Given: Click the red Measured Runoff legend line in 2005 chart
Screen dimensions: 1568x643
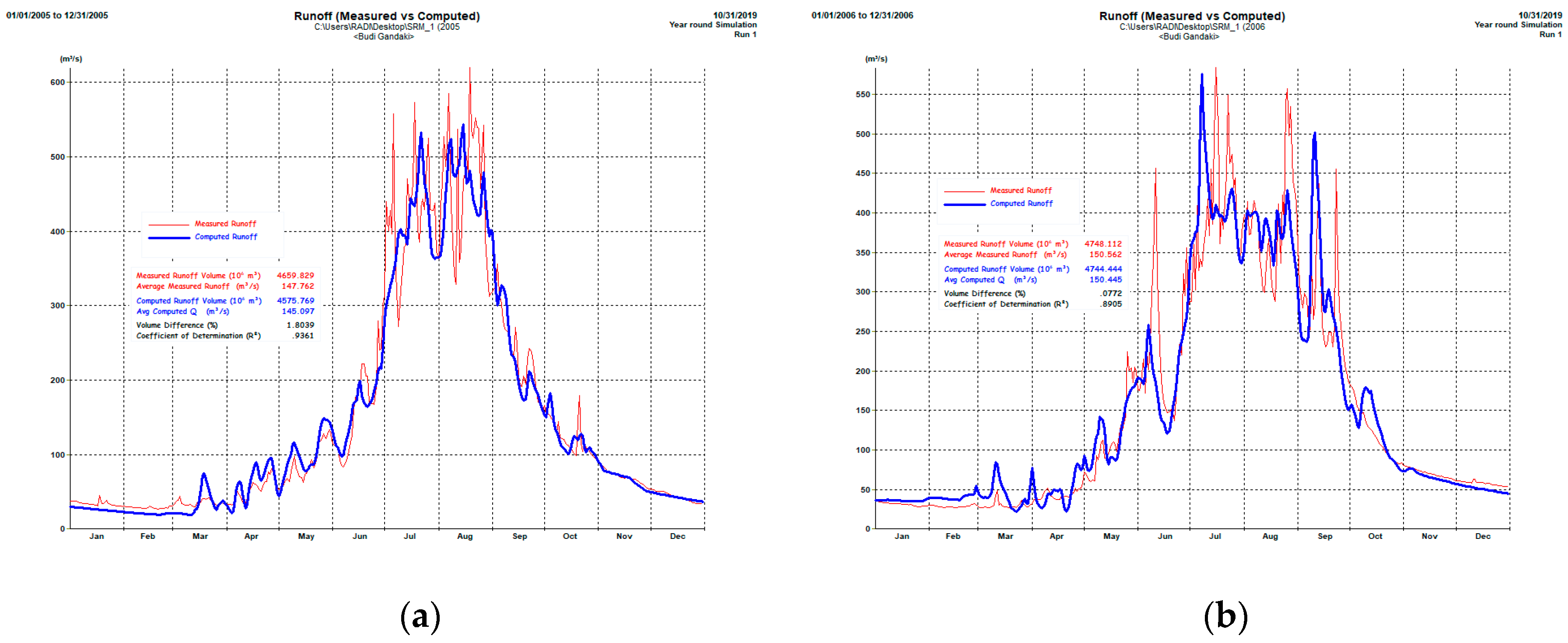Looking at the screenshot, I should point(168,224).
